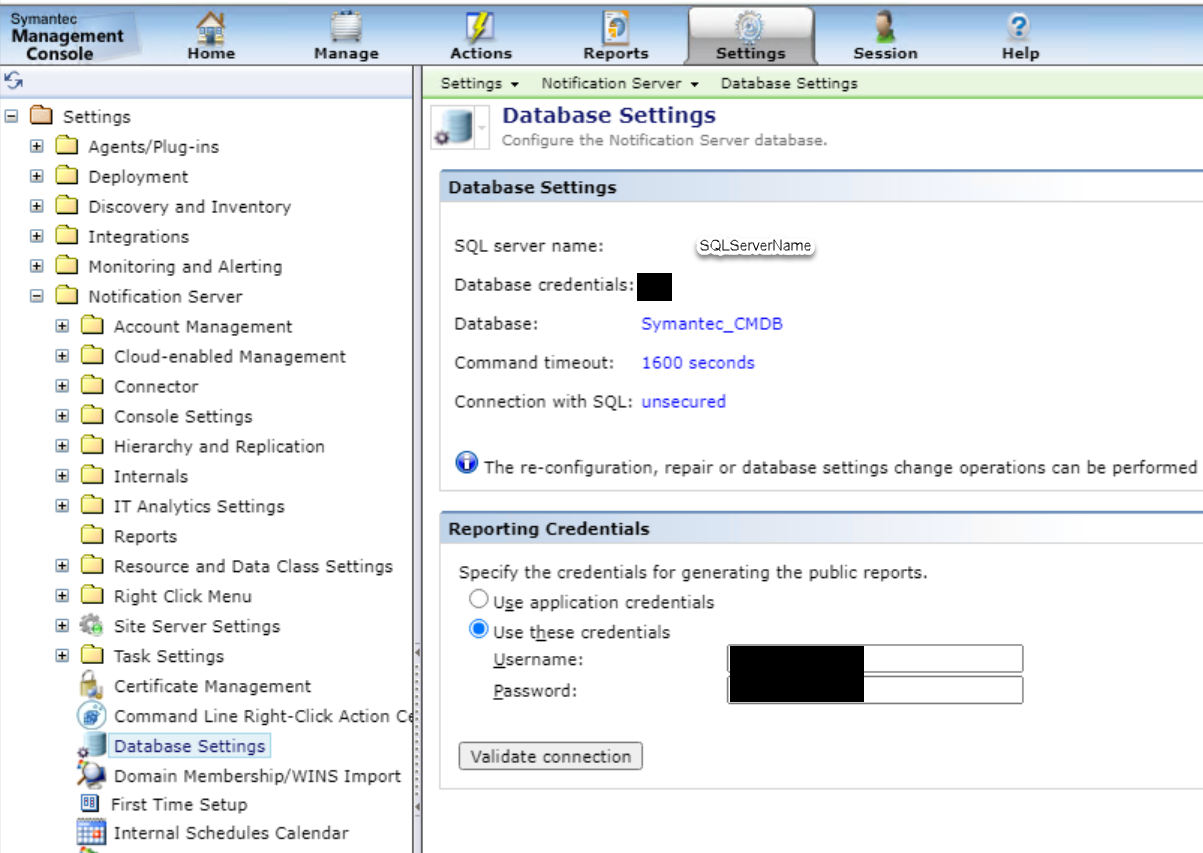
Task: Open Certificate Management padlock icon
Action: (x=92, y=686)
